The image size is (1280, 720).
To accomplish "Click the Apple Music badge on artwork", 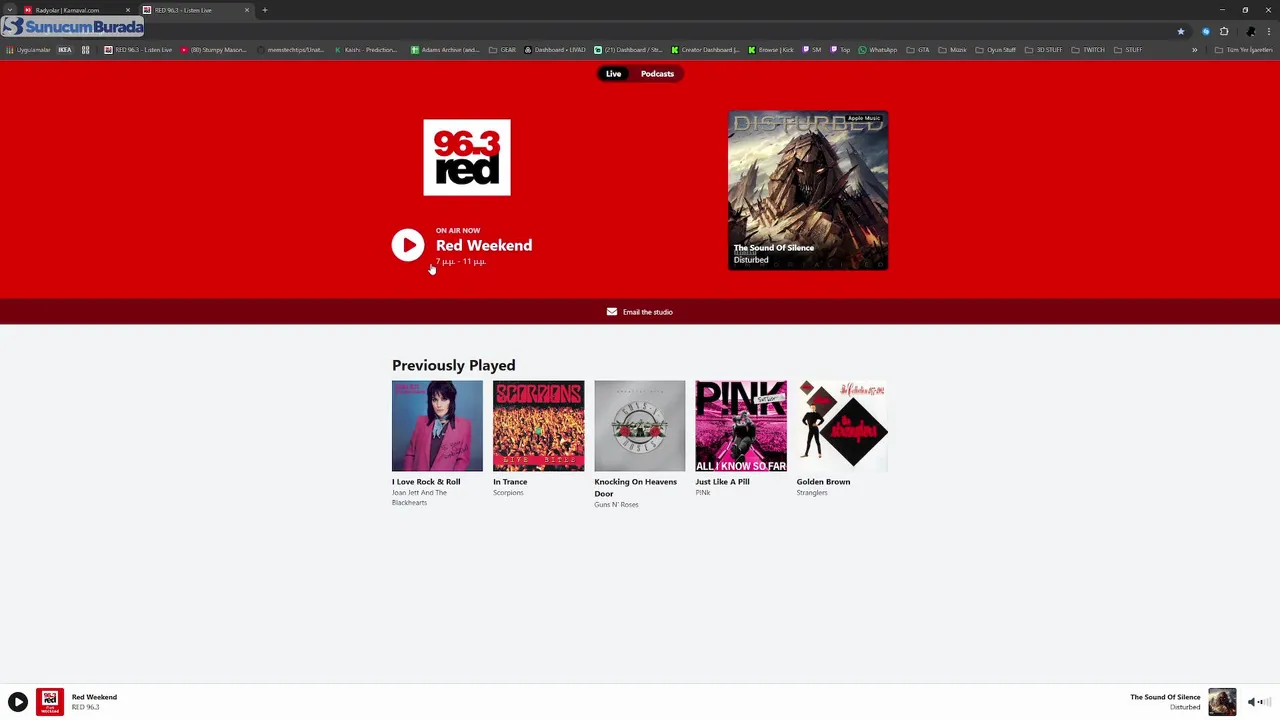I will [x=864, y=118].
